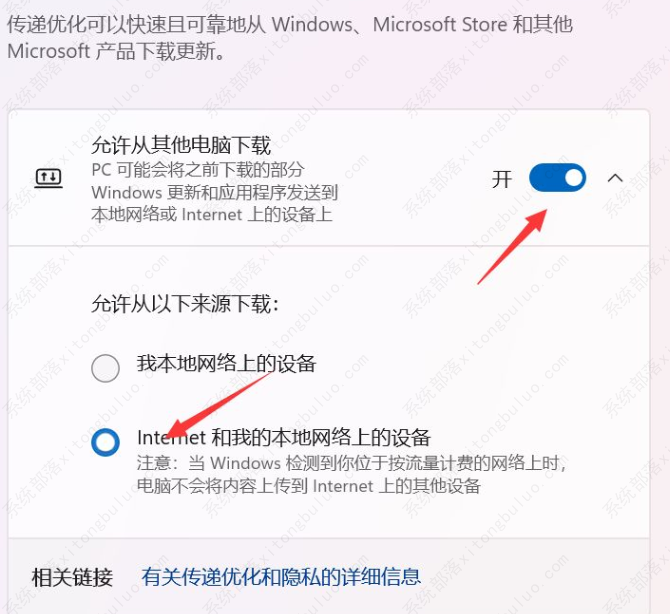Collapse the 允许从其他电脑下载 section chevron
Viewport: 670px width, 614px height.
click(x=615, y=178)
